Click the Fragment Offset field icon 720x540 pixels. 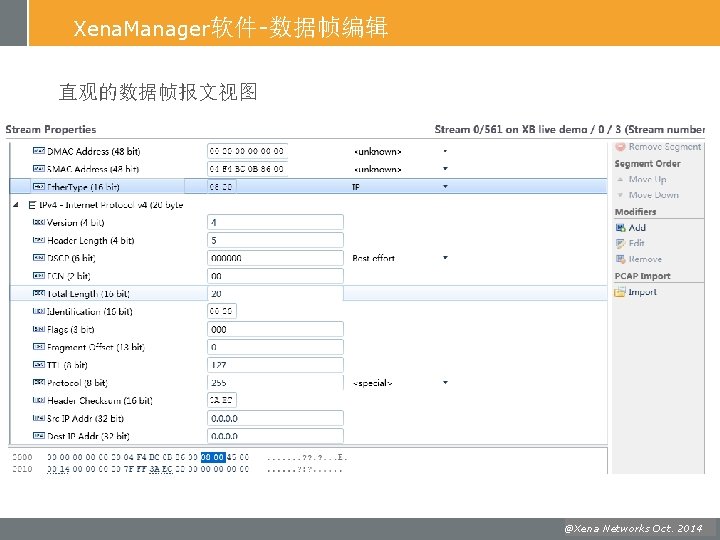click(x=39, y=347)
